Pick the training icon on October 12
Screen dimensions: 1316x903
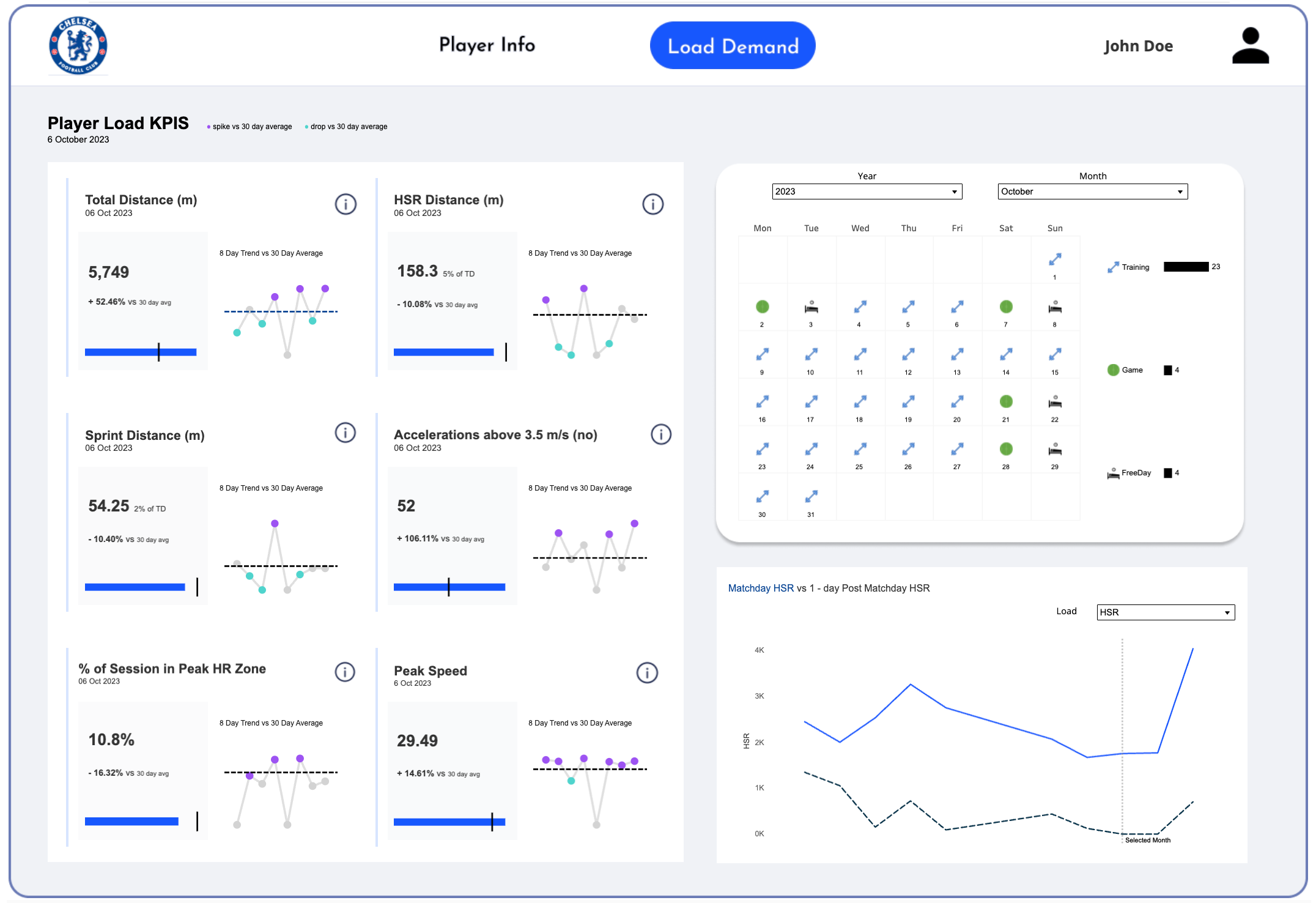[908, 354]
